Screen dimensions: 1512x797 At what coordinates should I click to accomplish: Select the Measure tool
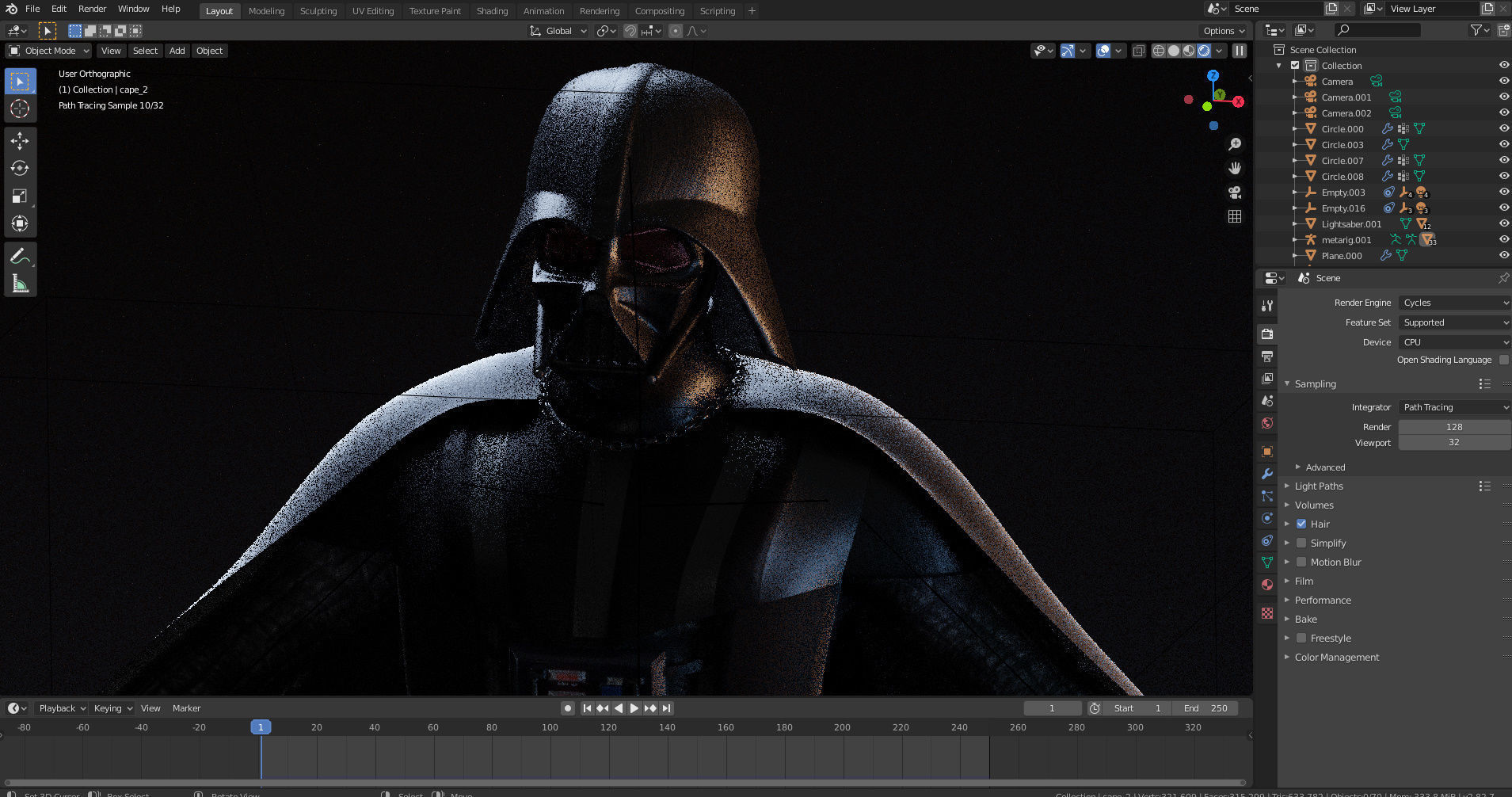(x=20, y=284)
